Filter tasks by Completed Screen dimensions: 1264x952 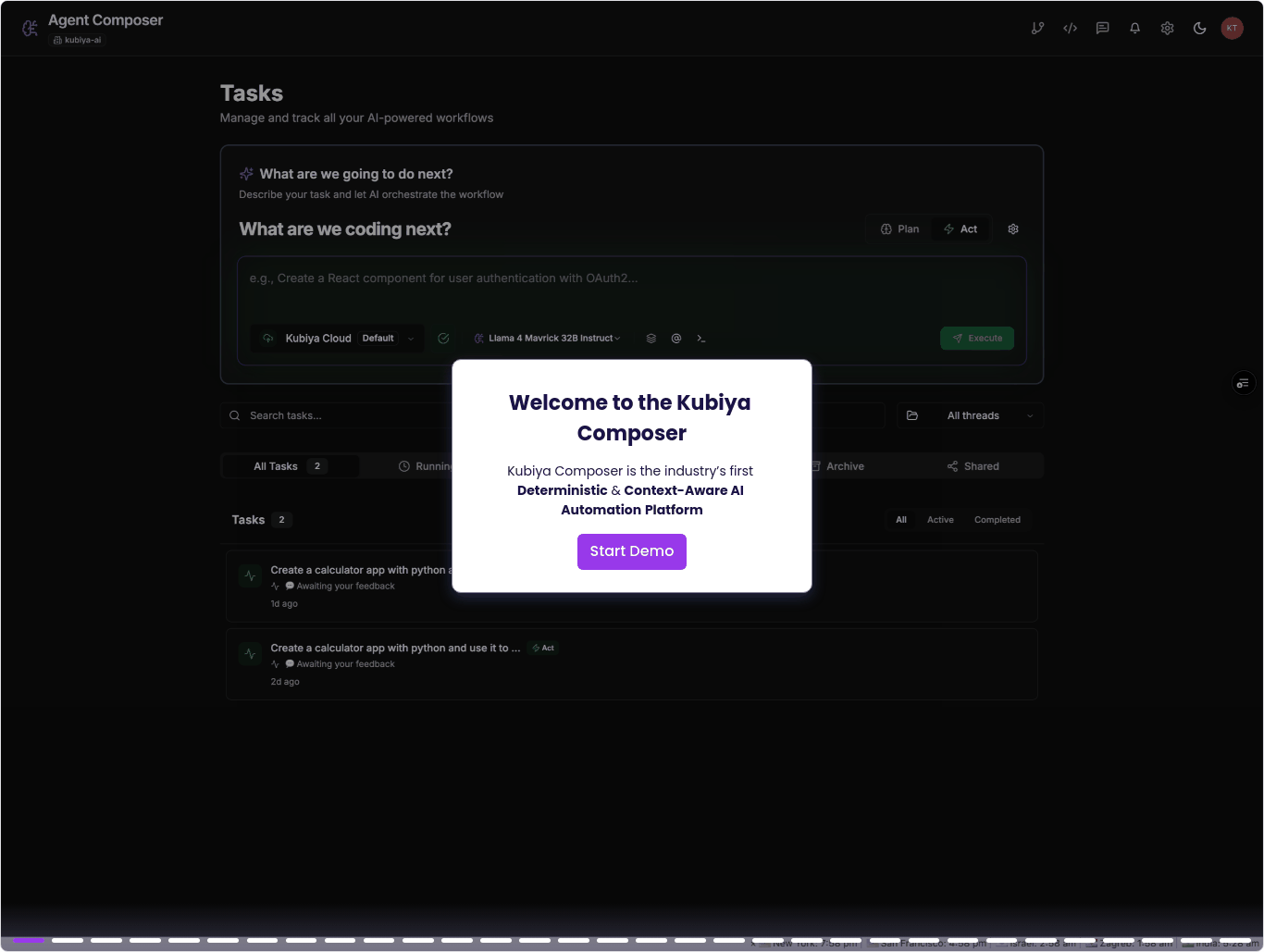[x=998, y=520]
